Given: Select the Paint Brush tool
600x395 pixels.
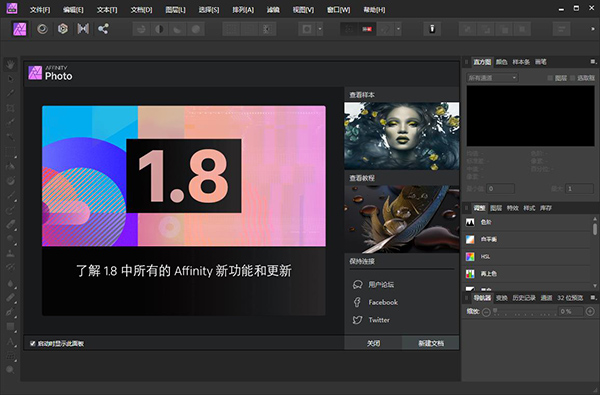Looking at the screenshot, I should tap(10, 196).
